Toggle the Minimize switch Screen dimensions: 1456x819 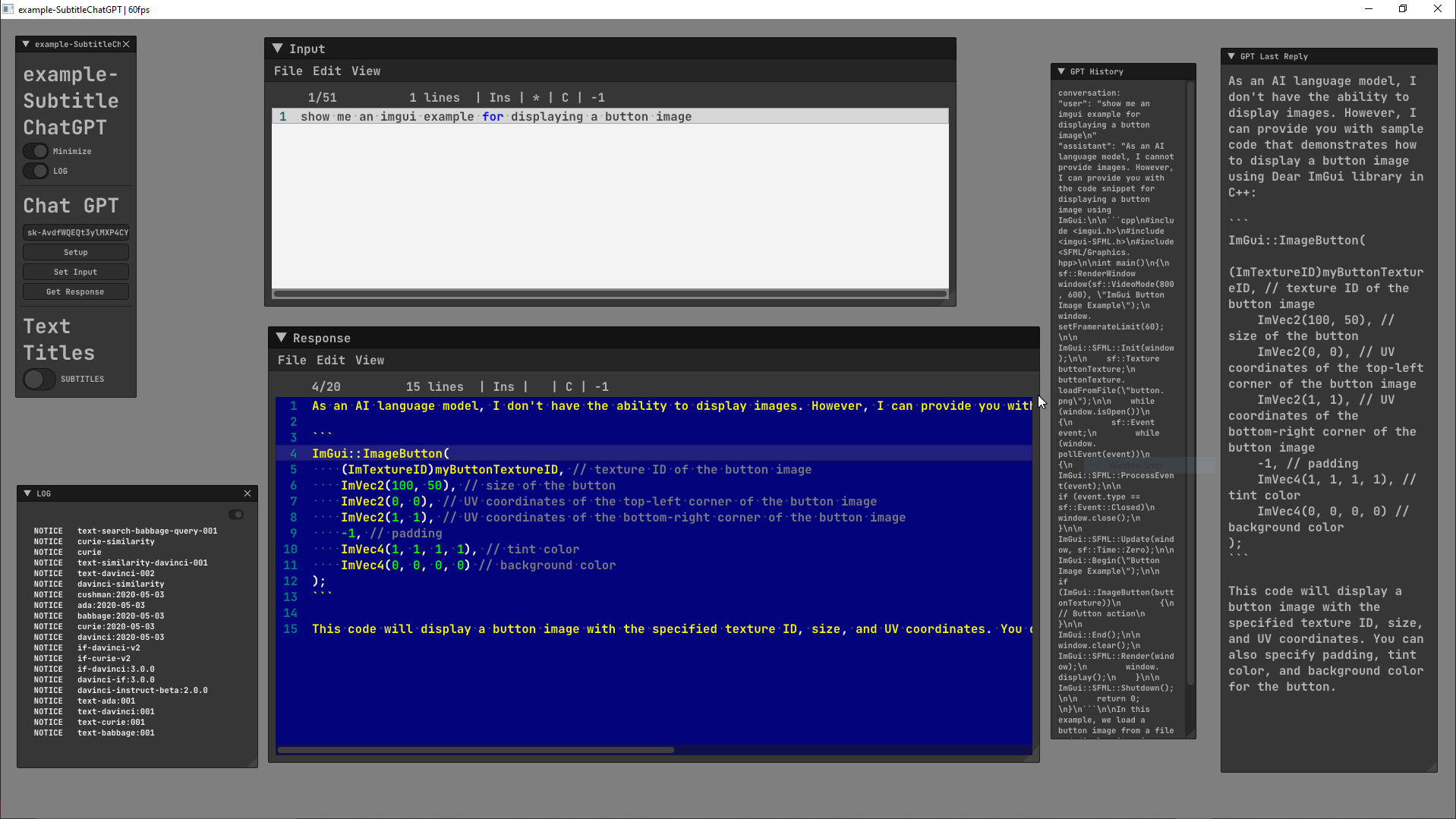[35, 151]
